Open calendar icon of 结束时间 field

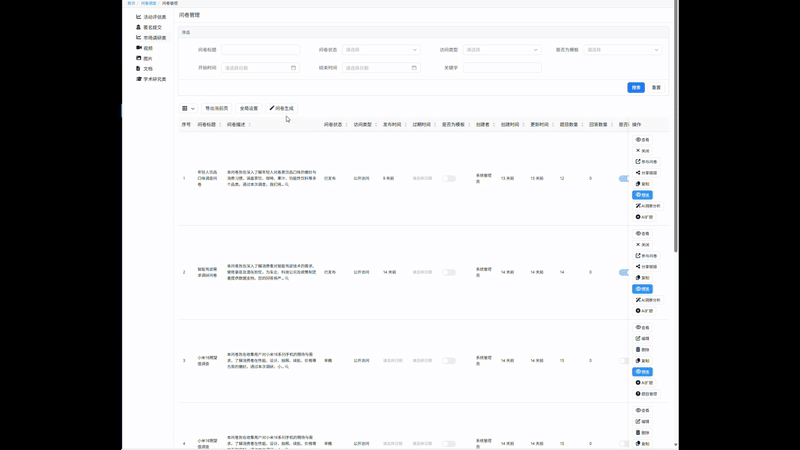414,67
